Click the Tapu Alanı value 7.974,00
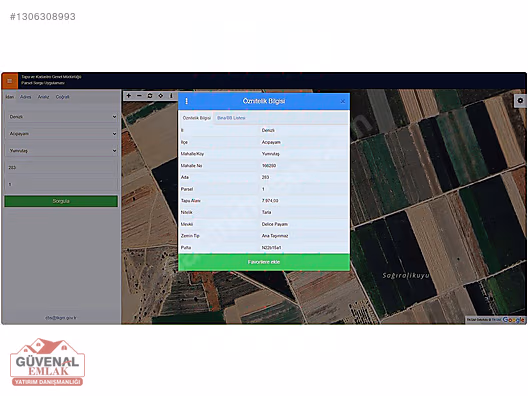The image size is (528, 396). pyautogui.click(x=270, y=201)
